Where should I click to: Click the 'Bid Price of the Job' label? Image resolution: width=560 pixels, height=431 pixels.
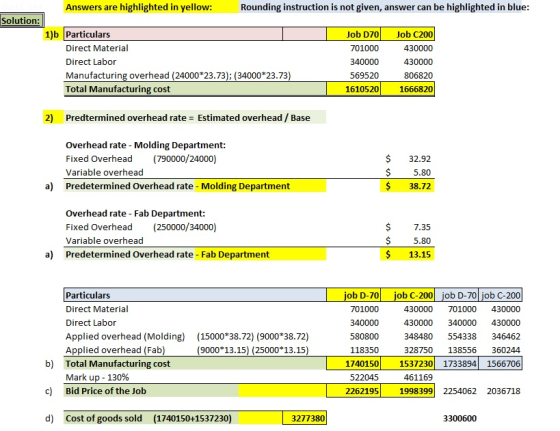click(106, 391)
